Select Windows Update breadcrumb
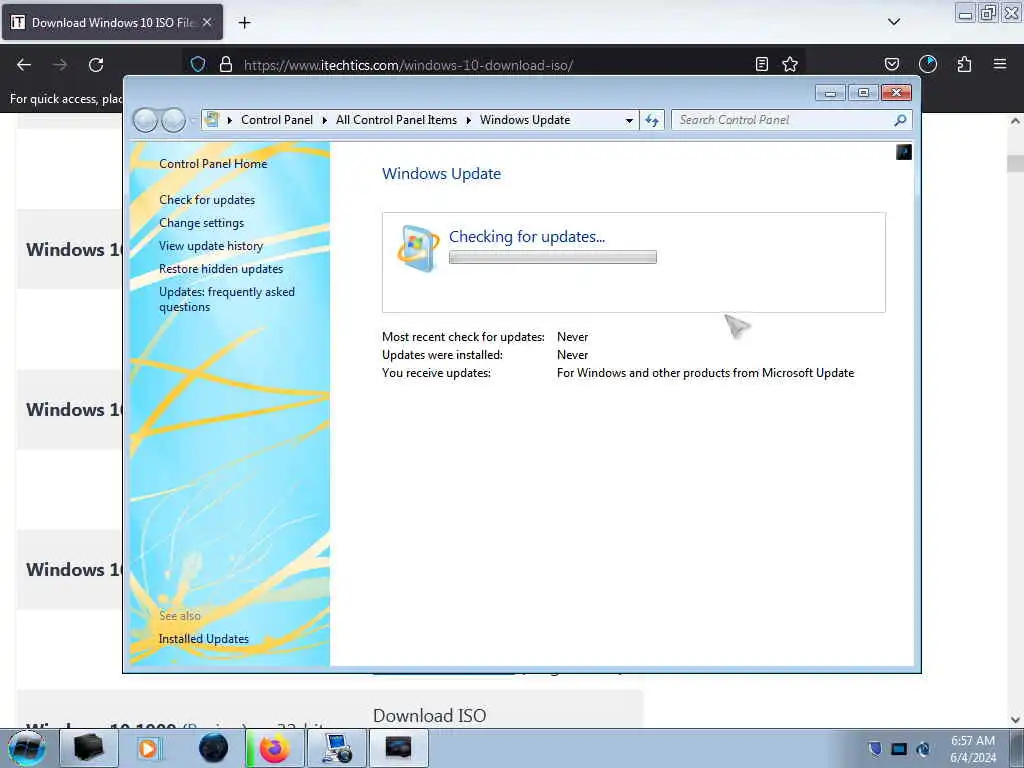This screenshot has width=1024, height=768. point(525,120)
